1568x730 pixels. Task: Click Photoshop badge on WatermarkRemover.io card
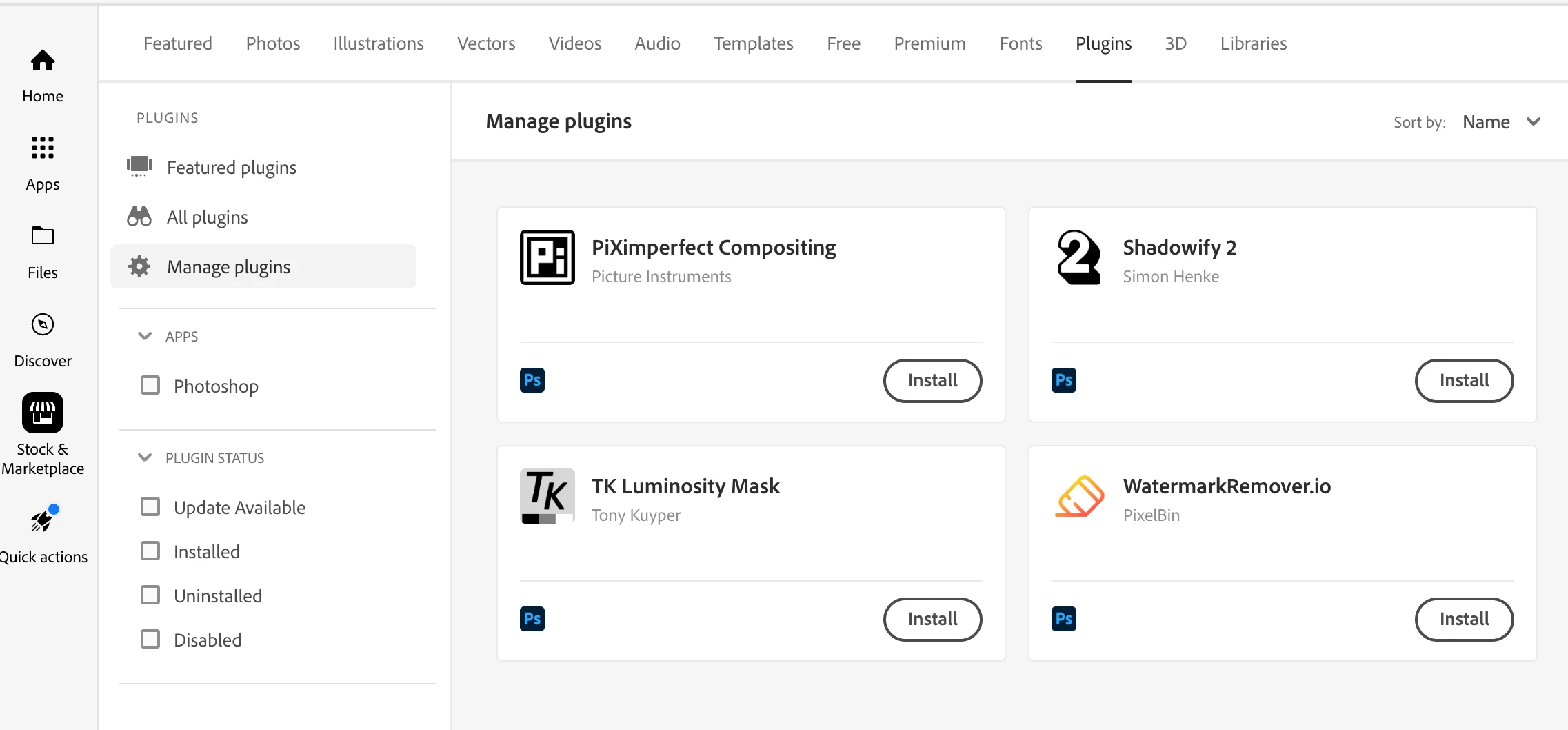coord(1064,619)
